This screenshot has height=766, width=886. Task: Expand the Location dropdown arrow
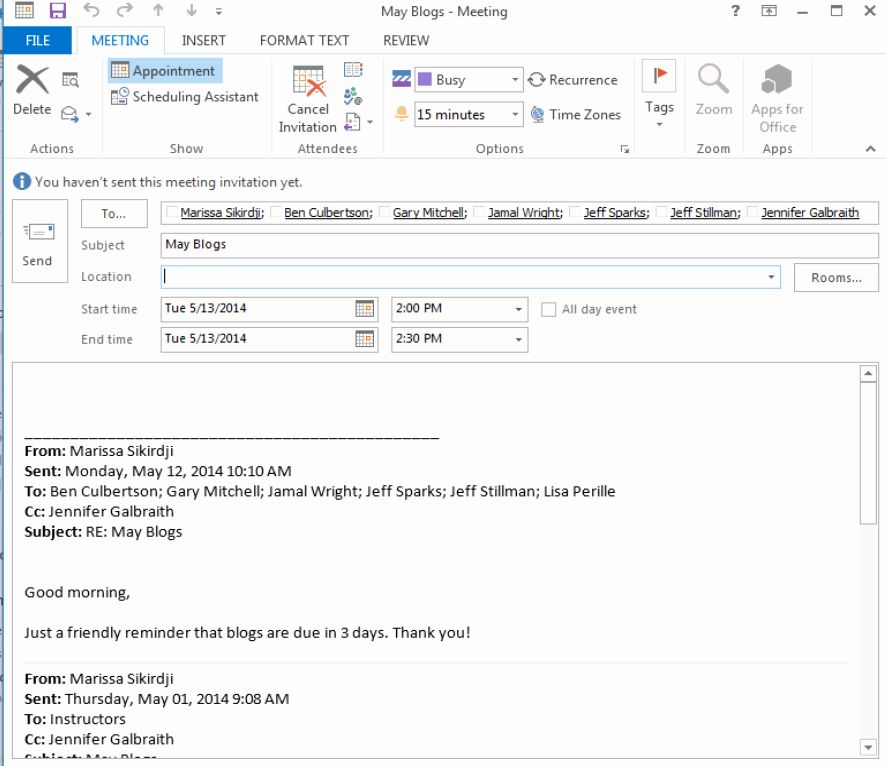coord(771,277)
